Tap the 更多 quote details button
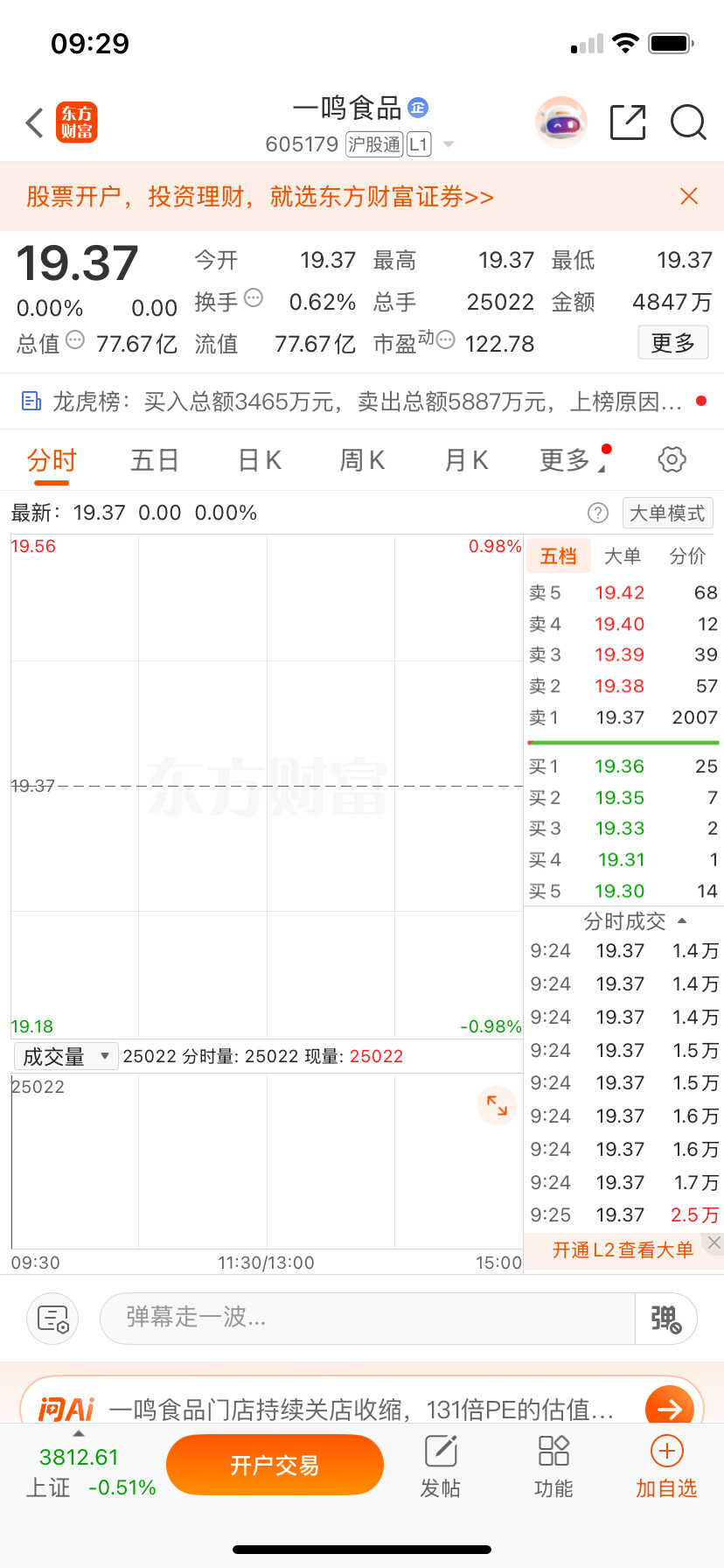 click(x=672, y=343)
